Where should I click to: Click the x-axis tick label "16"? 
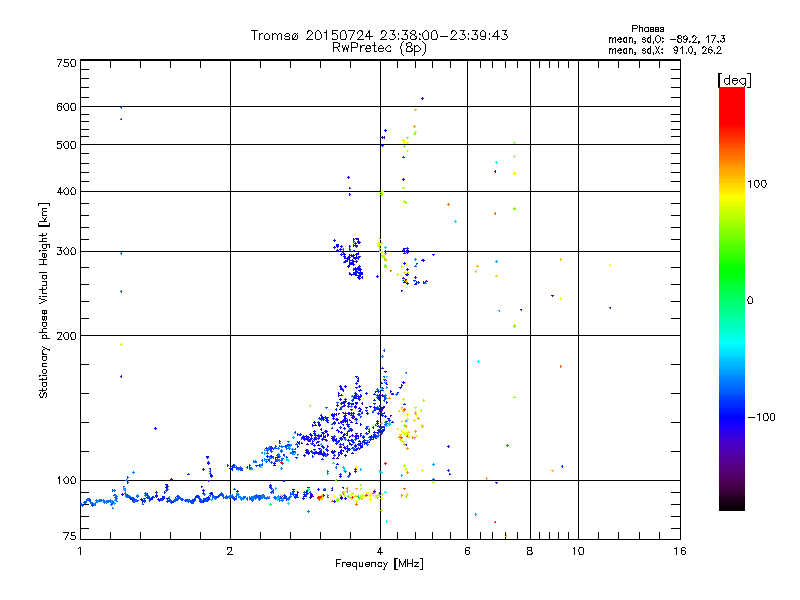click(680, 551)
